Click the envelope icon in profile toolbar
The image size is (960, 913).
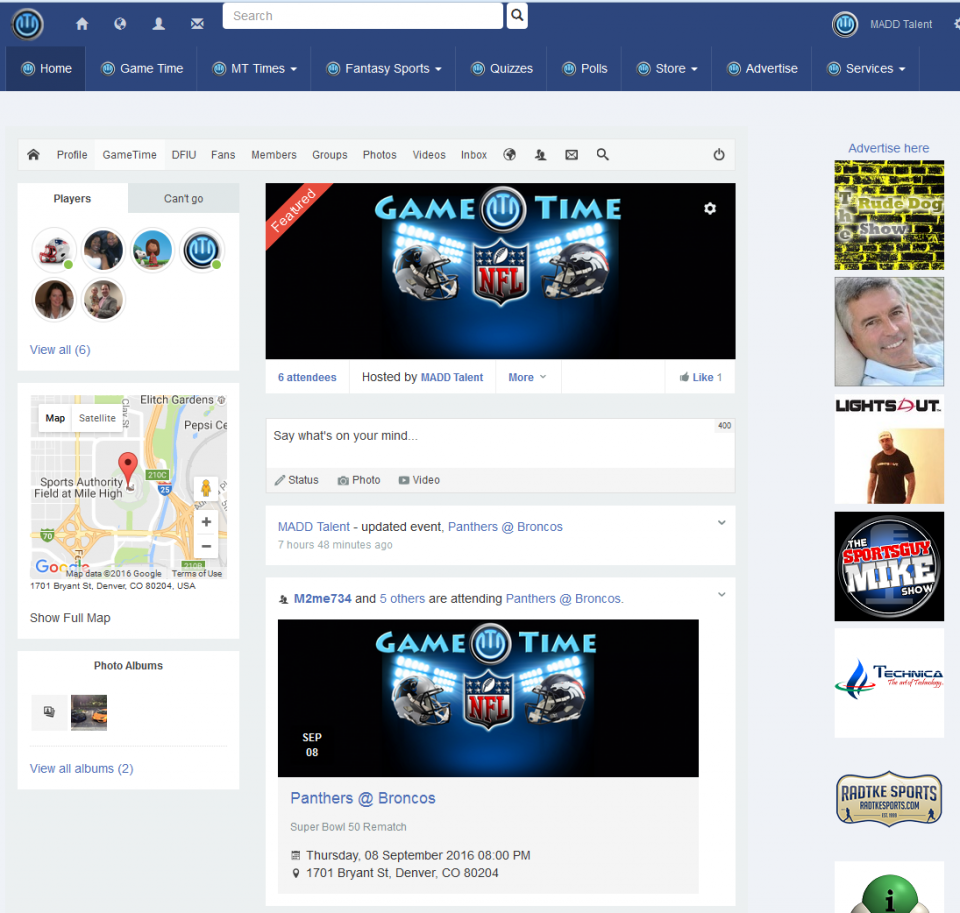(x=571, y=155)
